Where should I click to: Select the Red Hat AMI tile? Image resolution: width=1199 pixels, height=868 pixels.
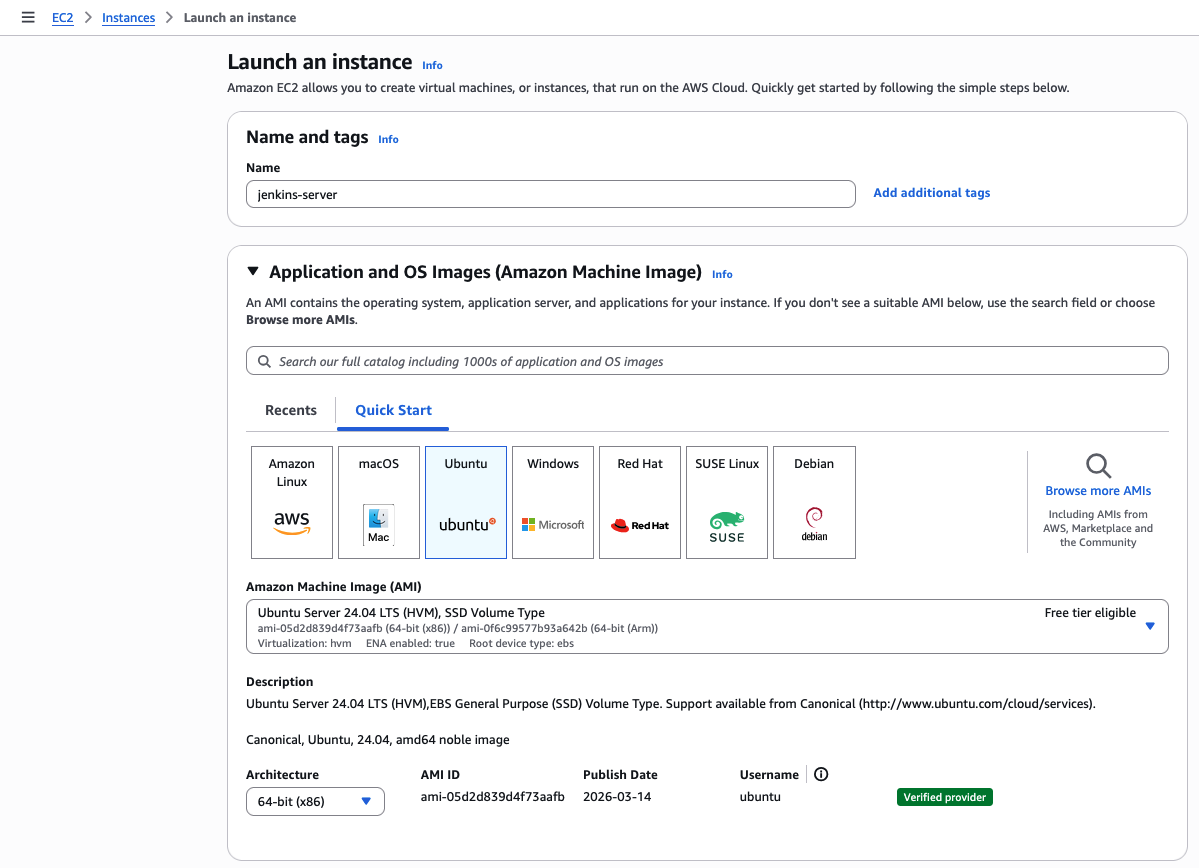pyautogui.click(x=640, y=502)
